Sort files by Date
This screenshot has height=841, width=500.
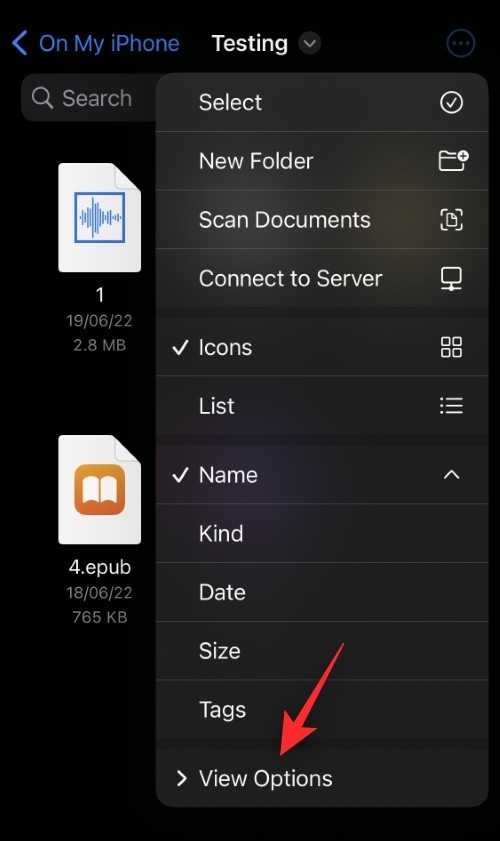[322, 592]
